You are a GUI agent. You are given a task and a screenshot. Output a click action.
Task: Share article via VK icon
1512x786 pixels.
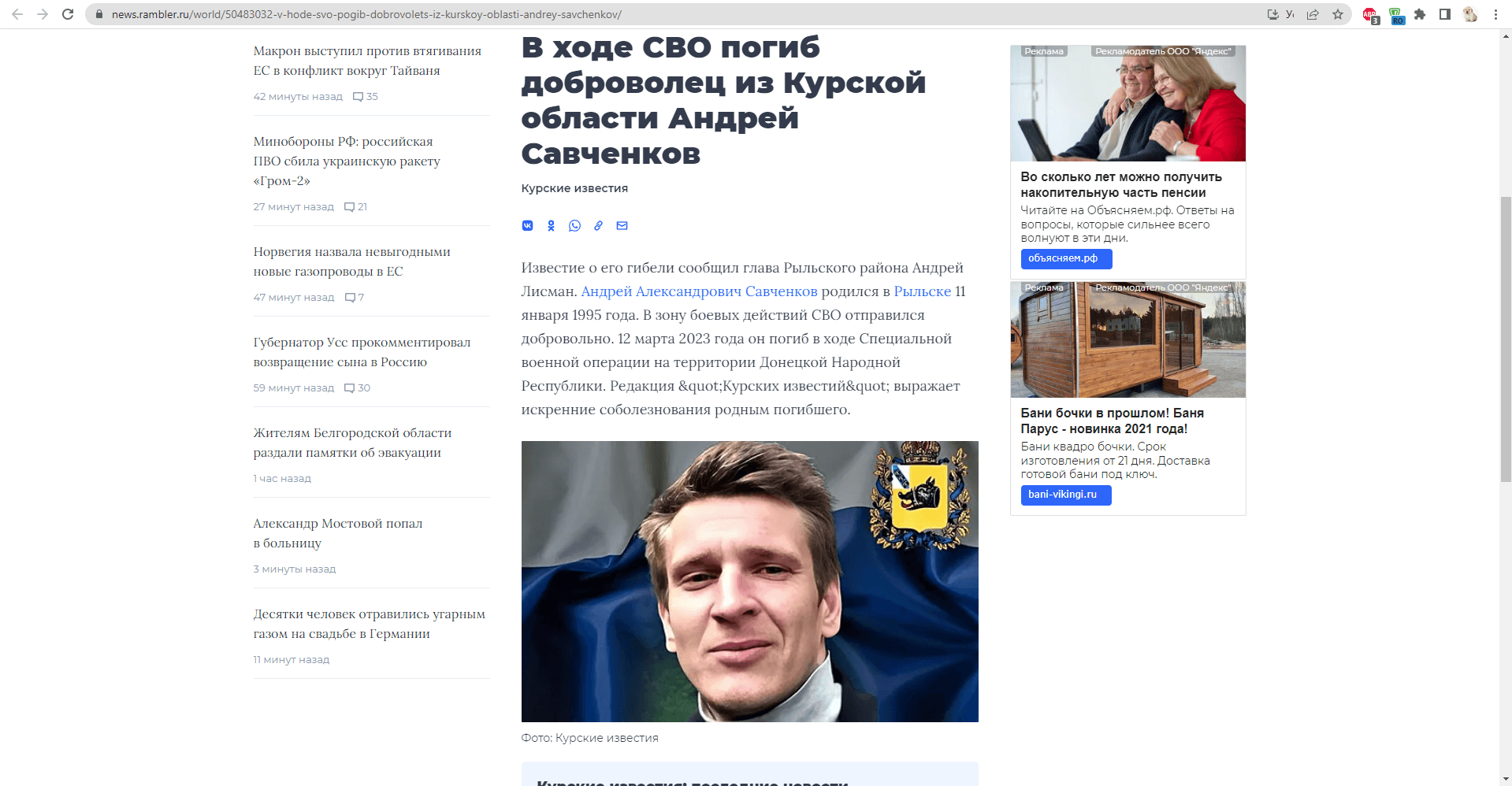(527, 226)
